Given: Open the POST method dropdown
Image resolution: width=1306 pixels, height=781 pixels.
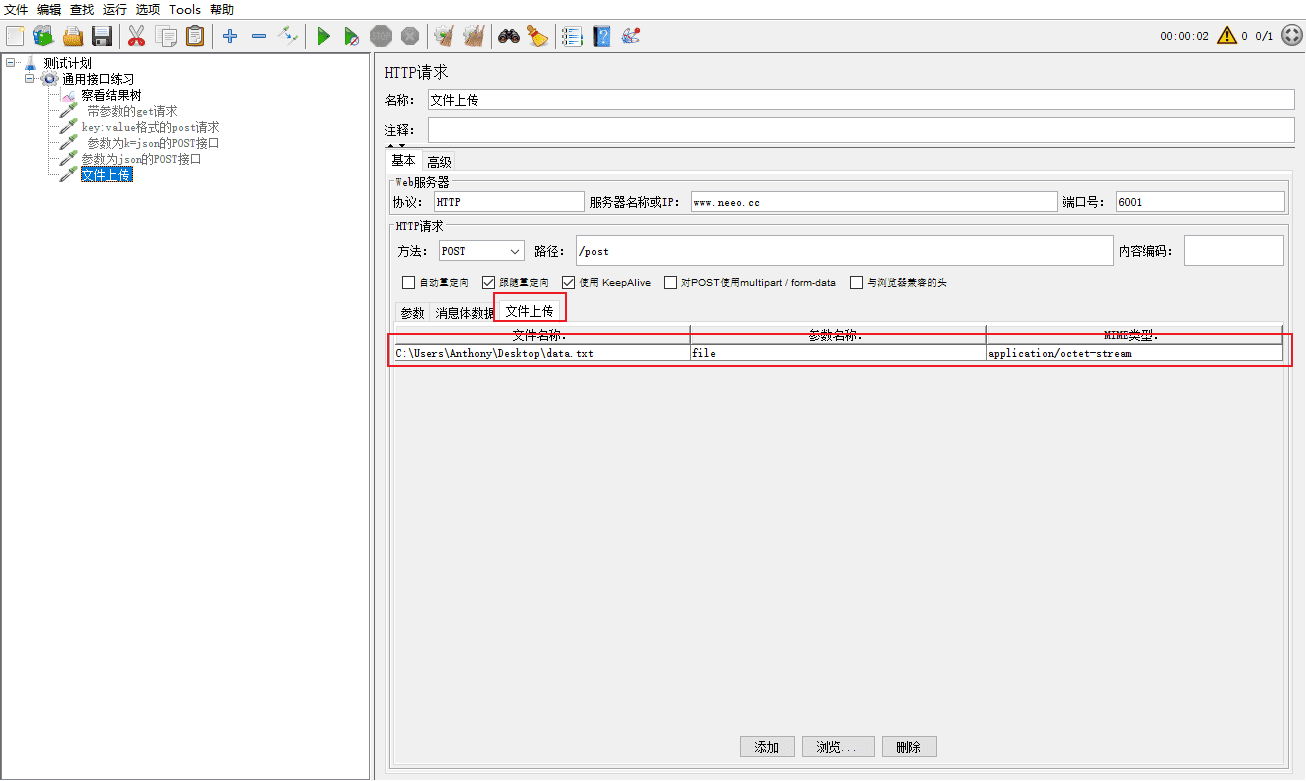Looking at the screenshot, I should 481,251.
